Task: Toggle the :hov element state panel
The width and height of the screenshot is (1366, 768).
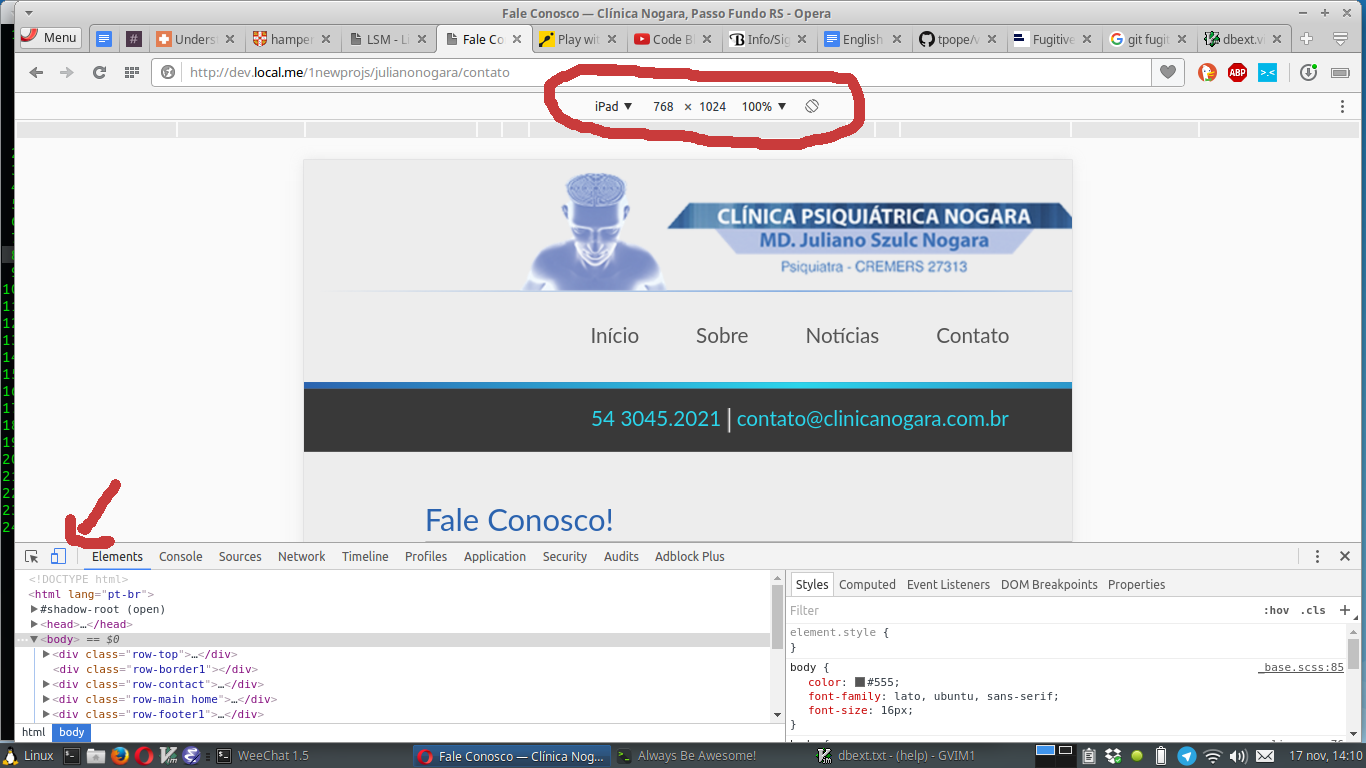Action: click(x=1276, y=610)
